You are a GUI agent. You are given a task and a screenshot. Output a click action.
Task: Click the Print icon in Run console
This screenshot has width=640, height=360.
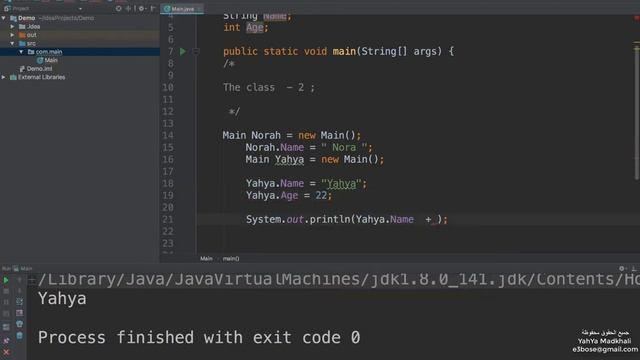[19, 324]
